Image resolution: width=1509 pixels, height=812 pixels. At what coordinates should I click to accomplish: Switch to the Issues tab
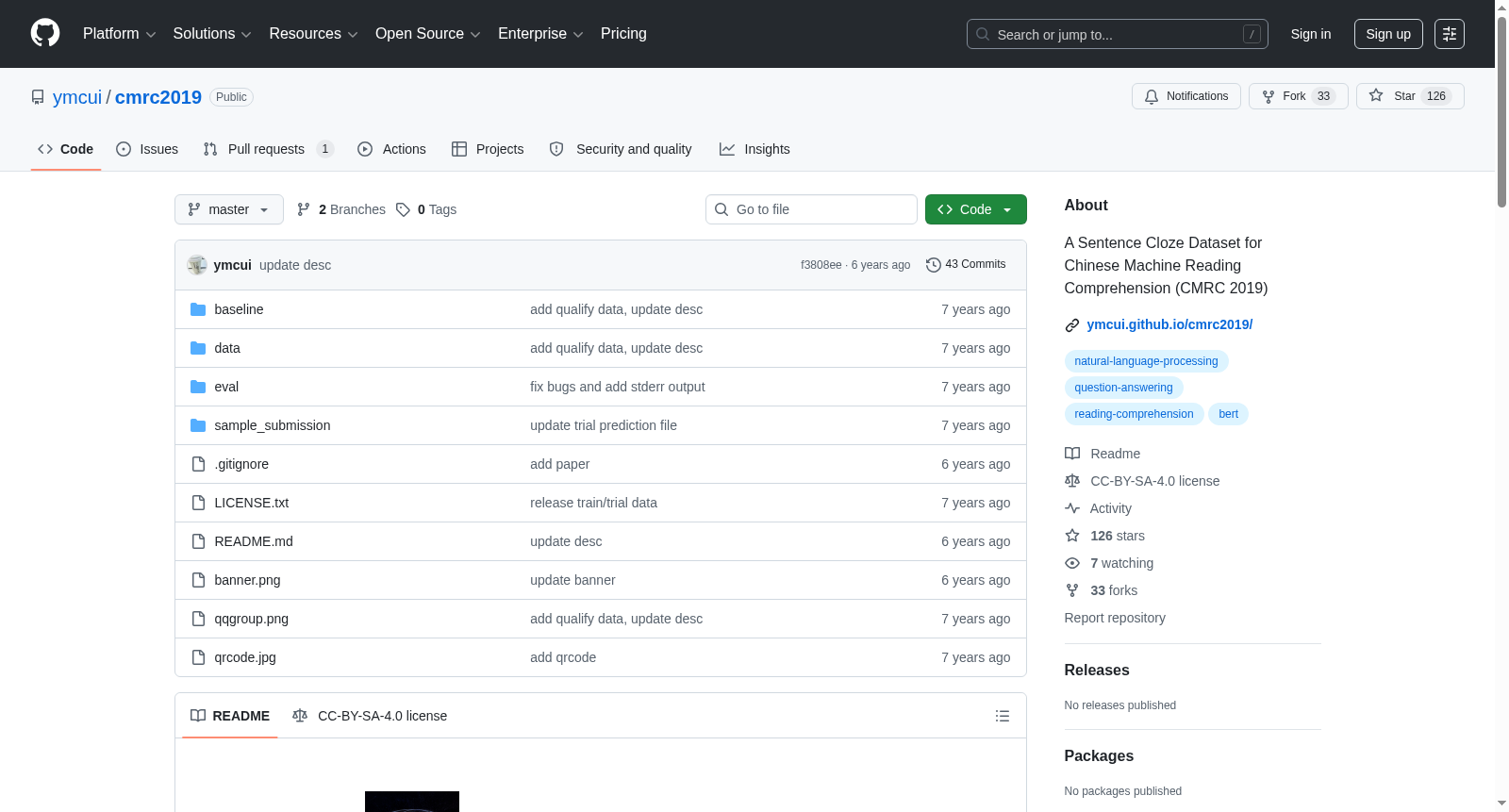(147, 149)
